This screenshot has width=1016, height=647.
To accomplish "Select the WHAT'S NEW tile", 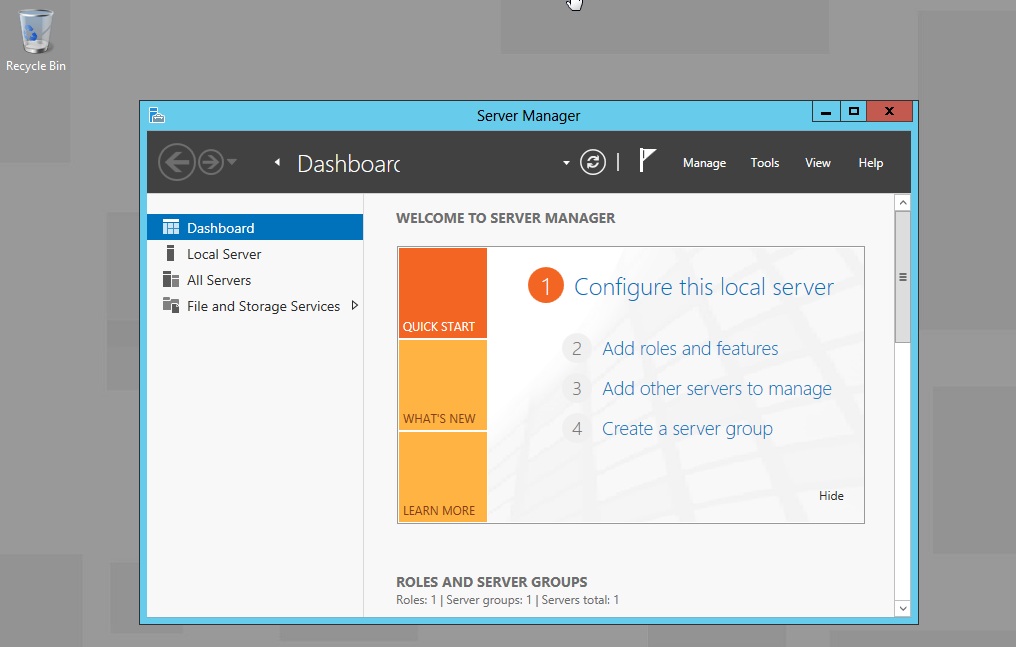I will coord(443,385).
